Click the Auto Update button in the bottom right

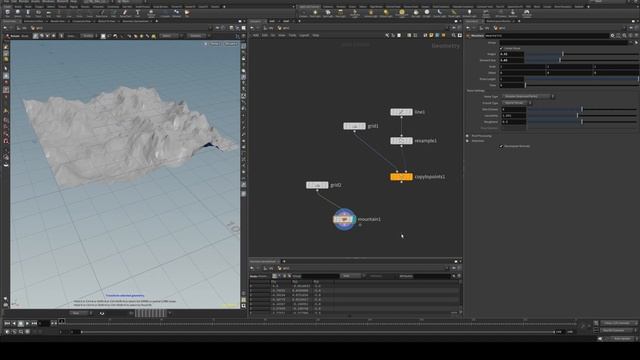coord(622,338)
